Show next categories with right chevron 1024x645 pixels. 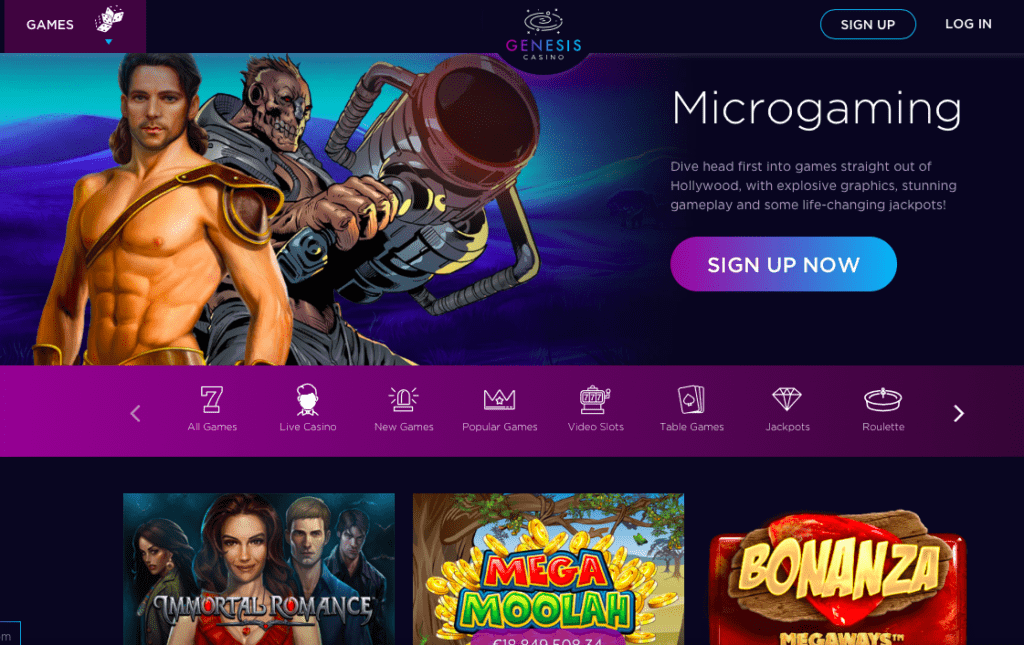958,413
